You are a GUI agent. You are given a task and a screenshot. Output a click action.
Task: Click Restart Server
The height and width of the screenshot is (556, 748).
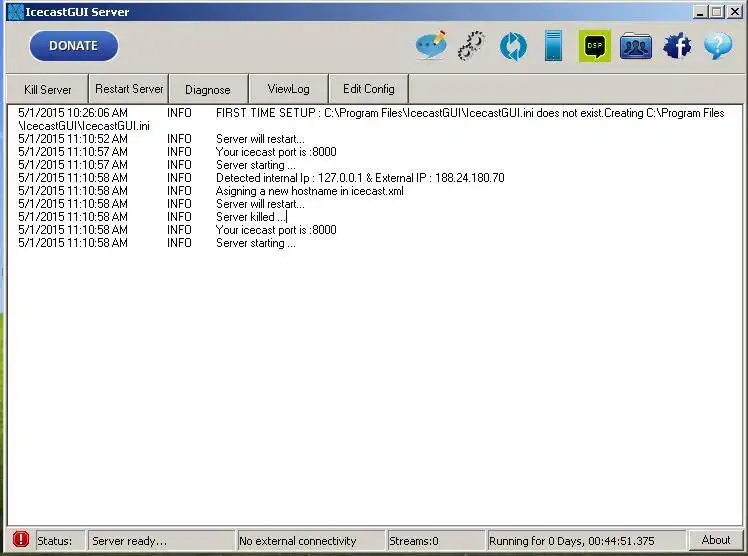(x=129, y=89)
